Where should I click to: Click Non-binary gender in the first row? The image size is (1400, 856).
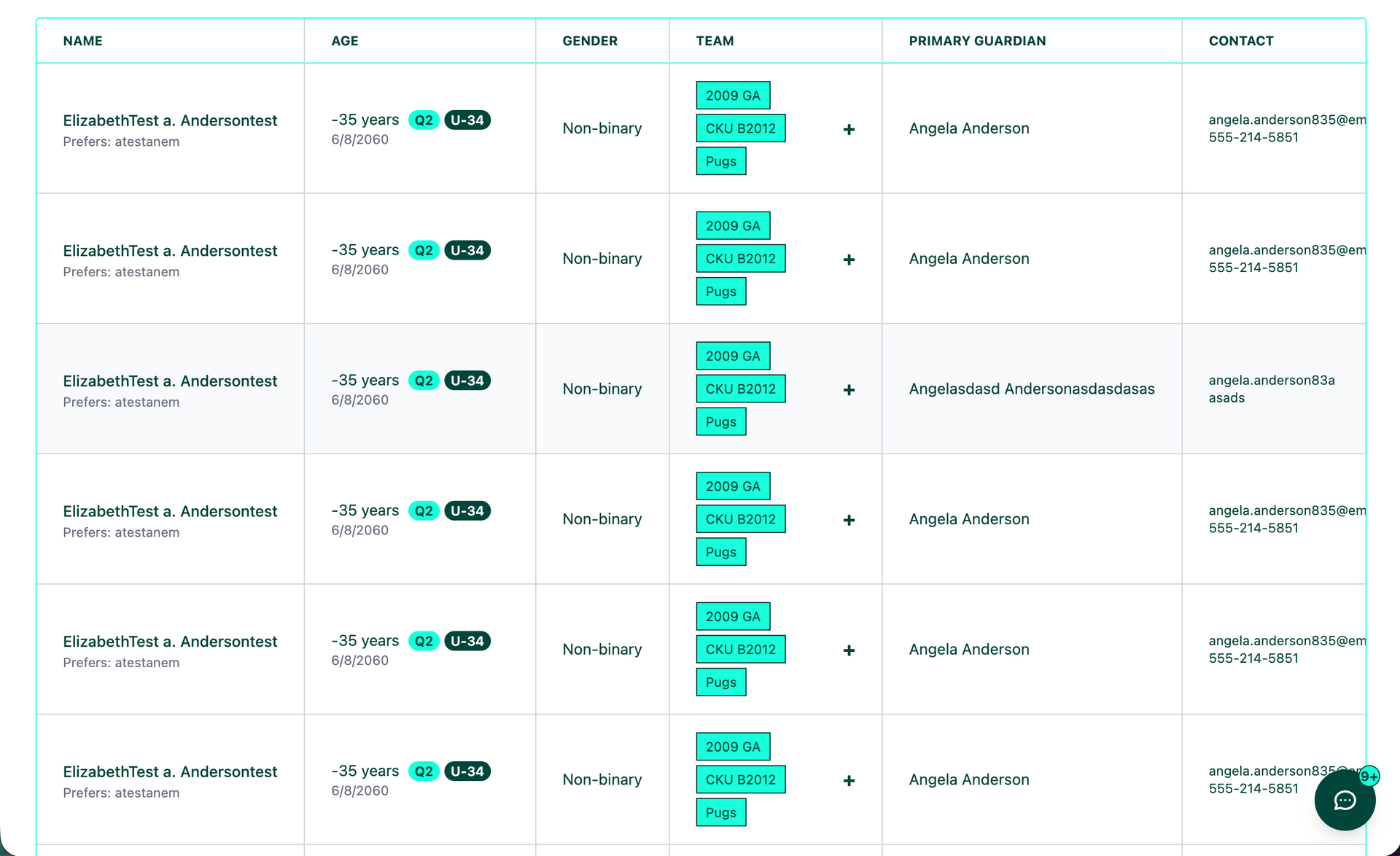coord(602,128)
